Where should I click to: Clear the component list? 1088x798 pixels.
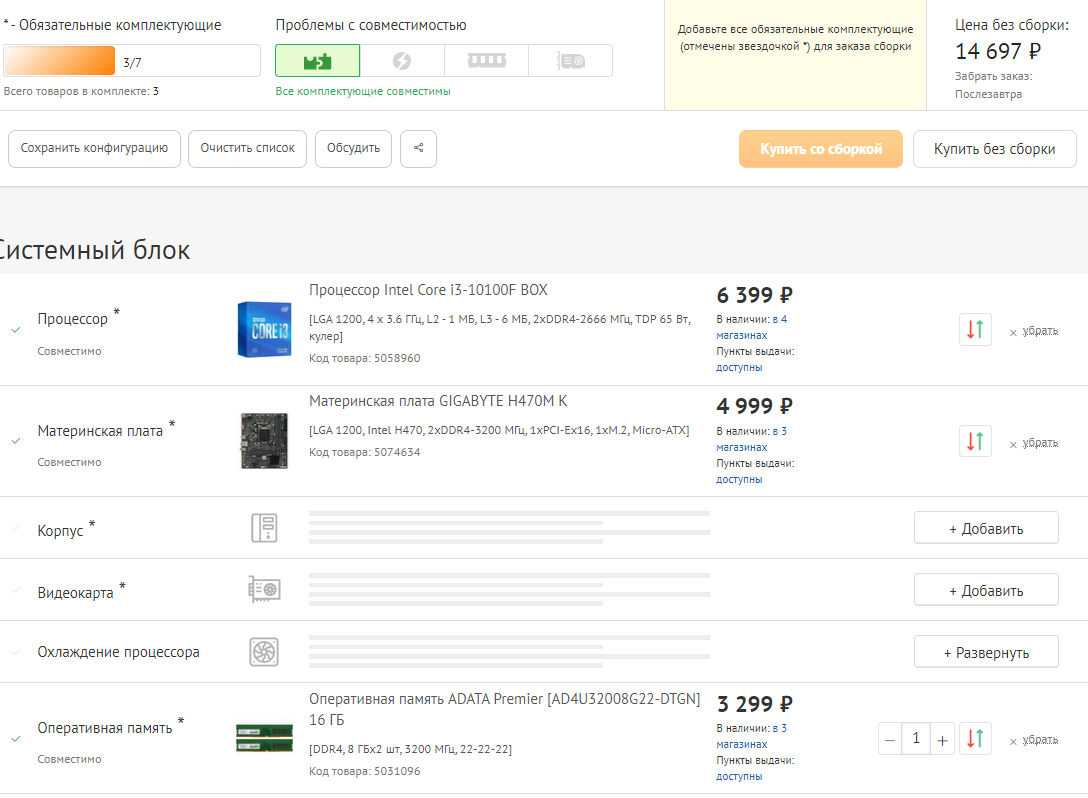(248, 148)
